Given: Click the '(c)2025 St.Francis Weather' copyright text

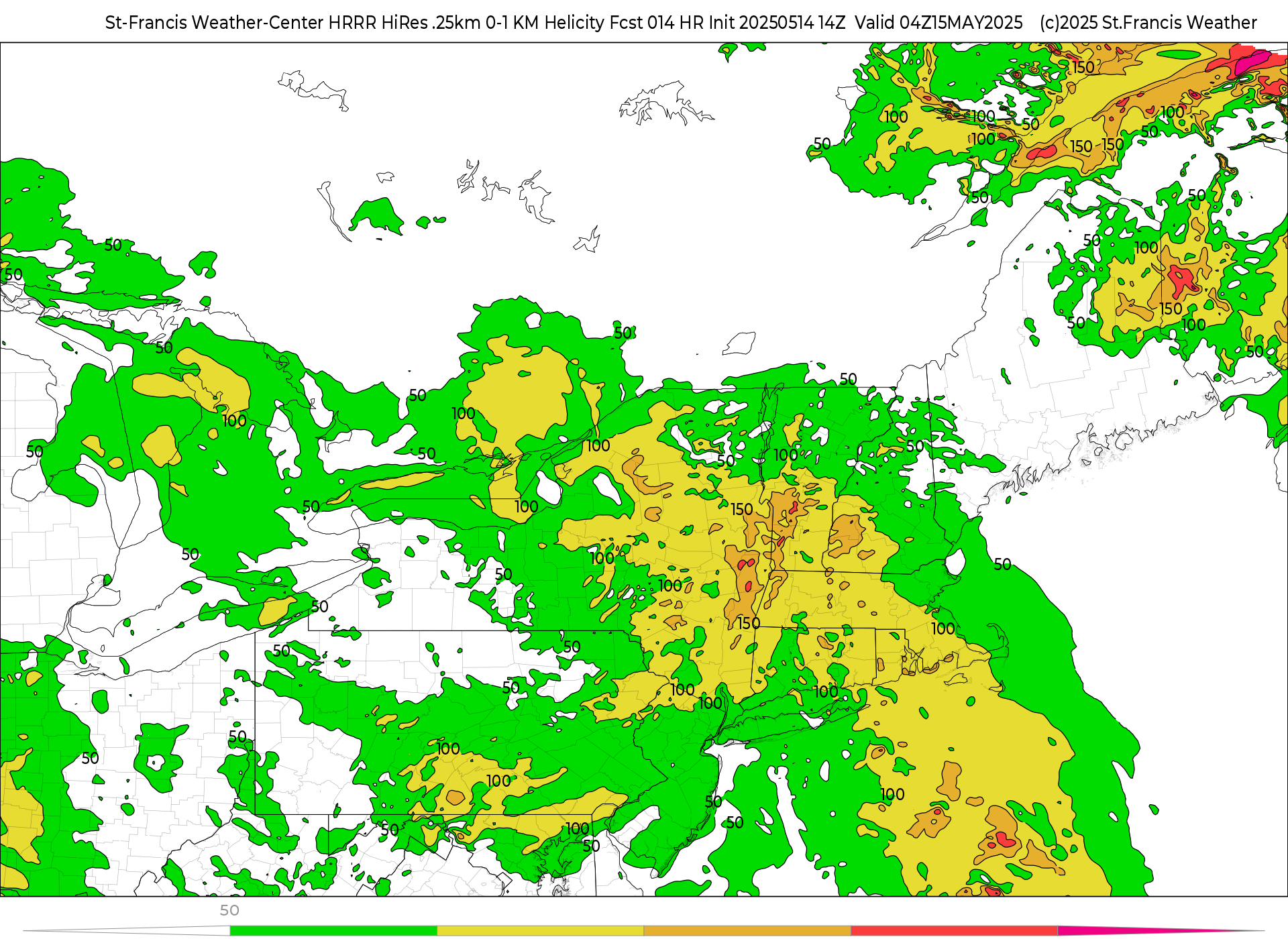Looking at the screenshot, I should [1148, 23].
